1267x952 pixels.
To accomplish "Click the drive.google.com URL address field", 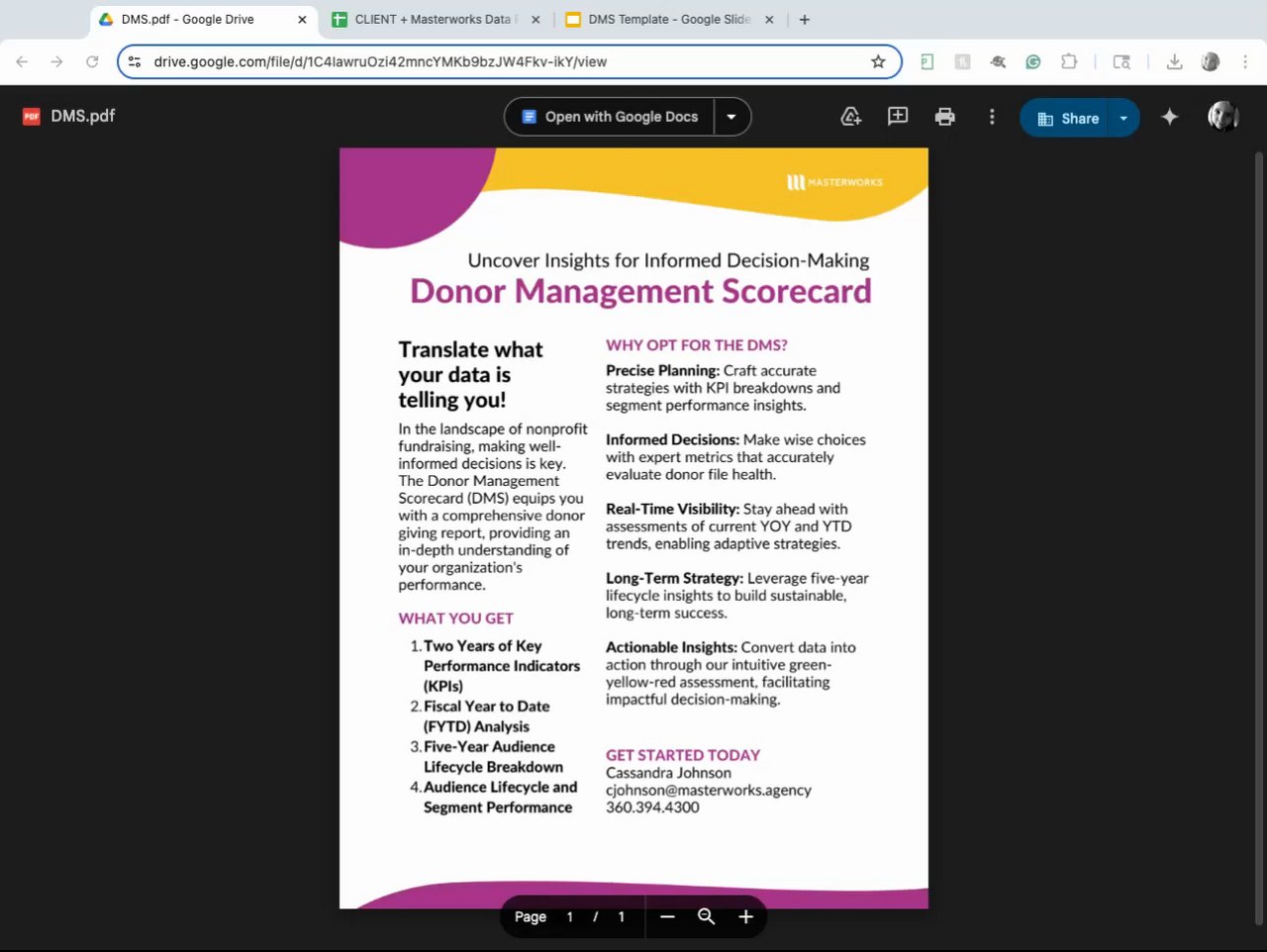I will click(509, 61).
